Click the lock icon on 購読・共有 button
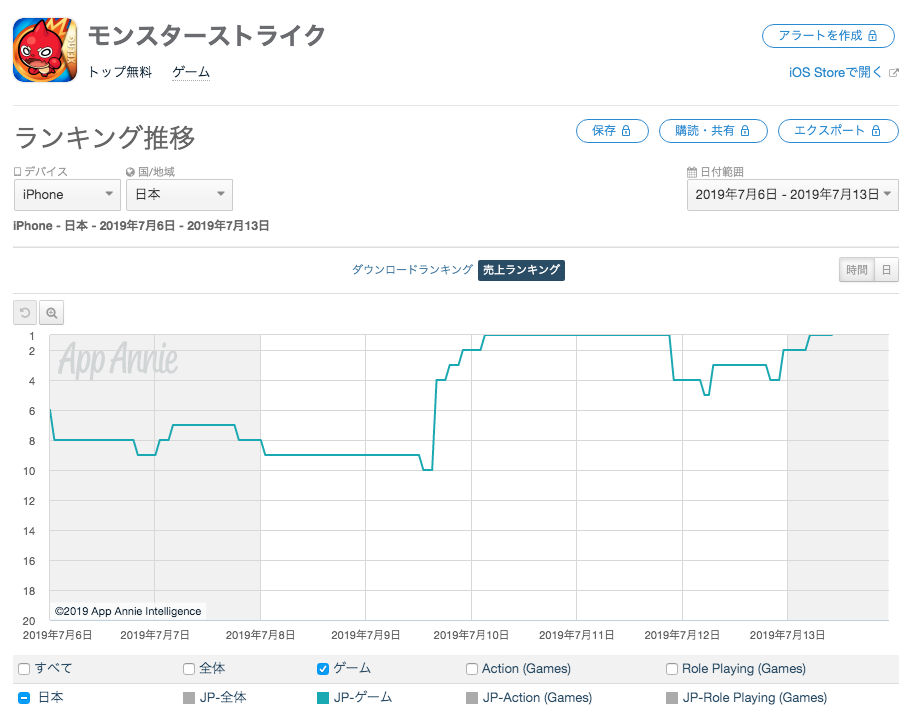 pyautogui.click(x=745, y=131)
